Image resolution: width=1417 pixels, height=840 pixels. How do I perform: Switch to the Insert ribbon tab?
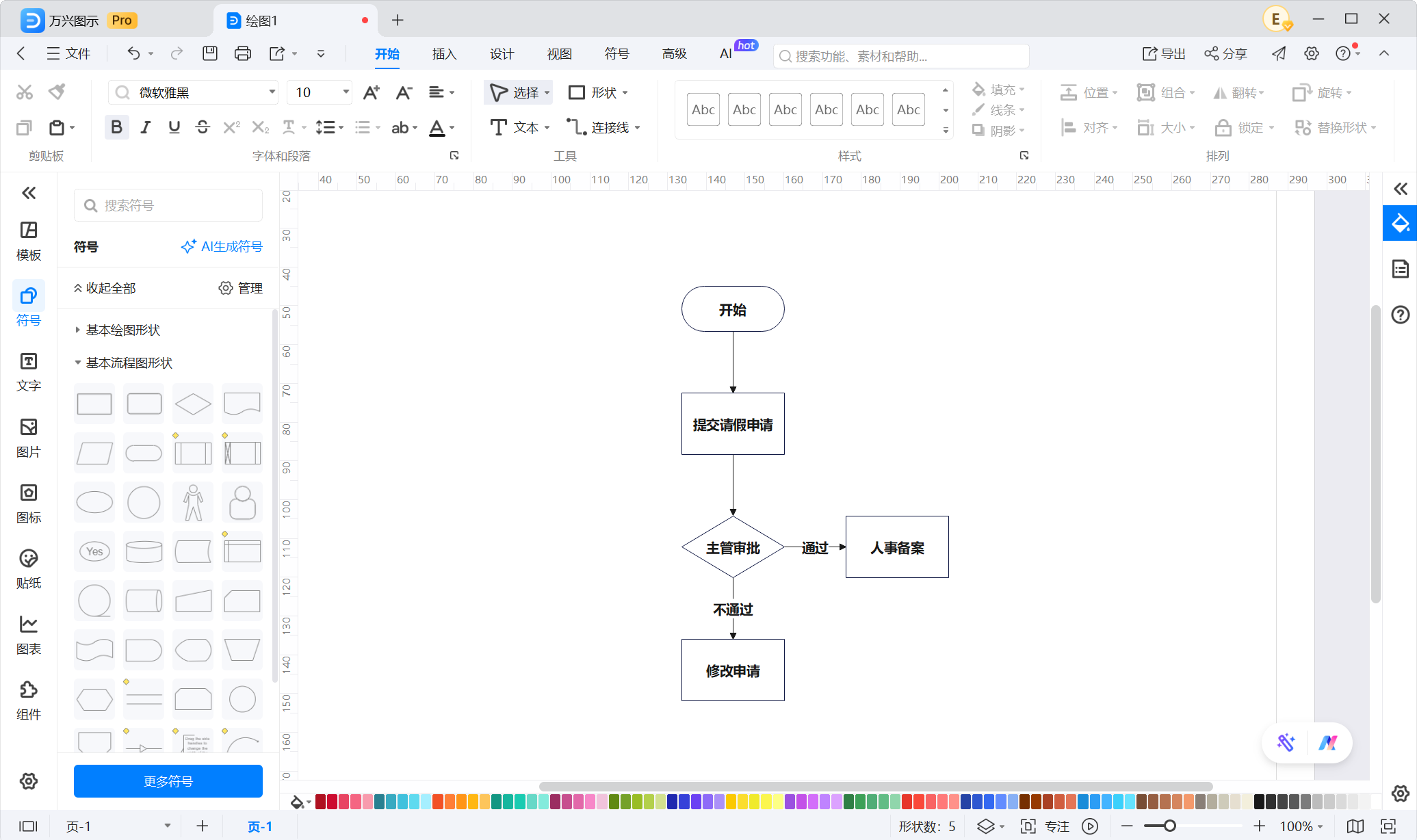(x=444, y=54)
